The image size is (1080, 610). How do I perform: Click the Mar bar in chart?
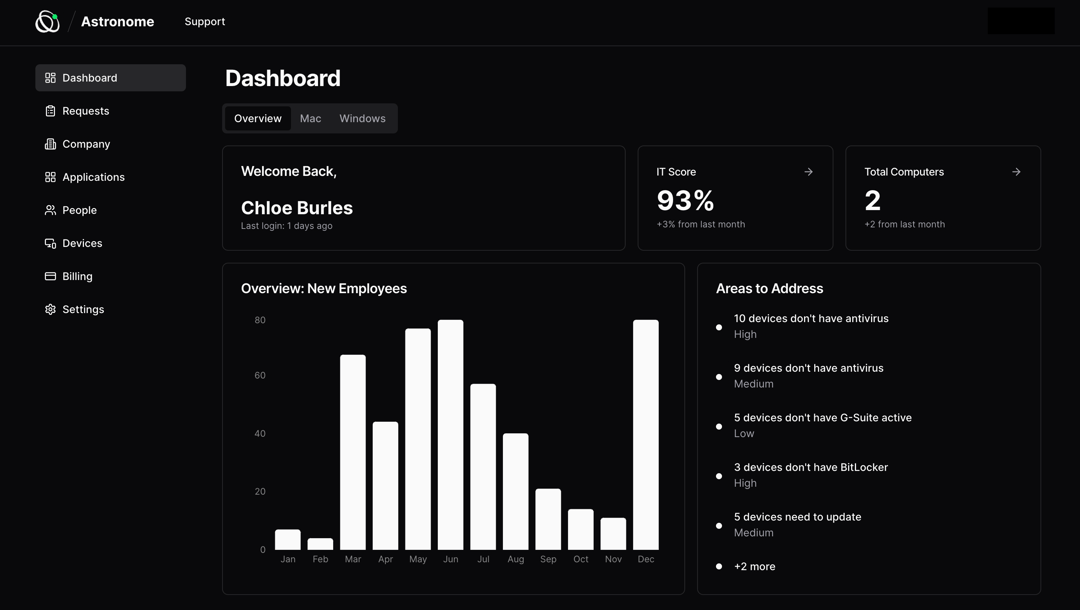coord(353,452)
